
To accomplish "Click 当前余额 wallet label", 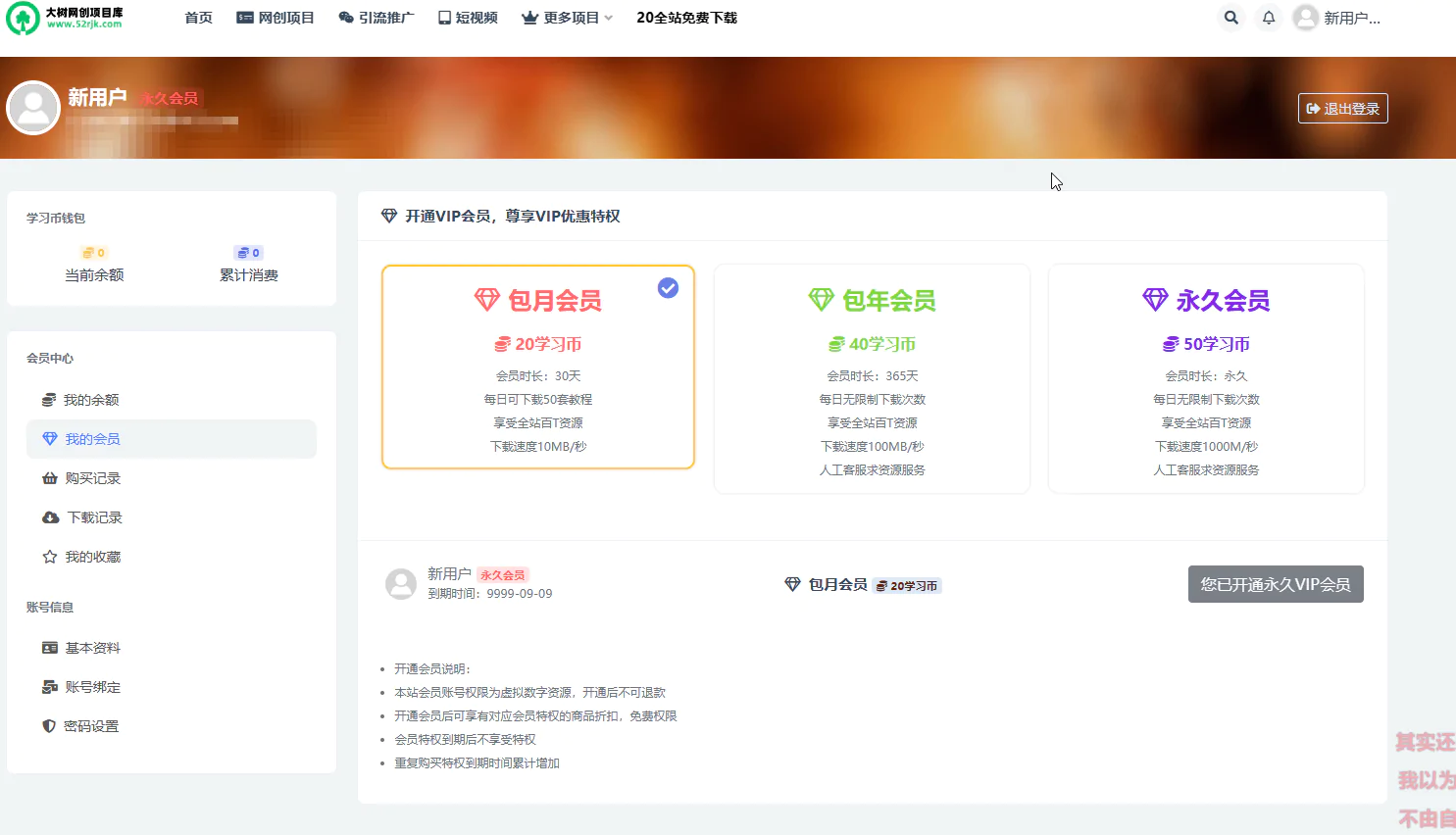I will 94,275.
